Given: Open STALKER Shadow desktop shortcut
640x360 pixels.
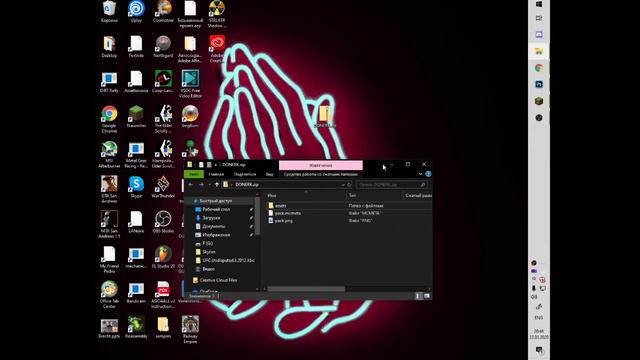Looking at the screenshot, I should tap(217, 13).
